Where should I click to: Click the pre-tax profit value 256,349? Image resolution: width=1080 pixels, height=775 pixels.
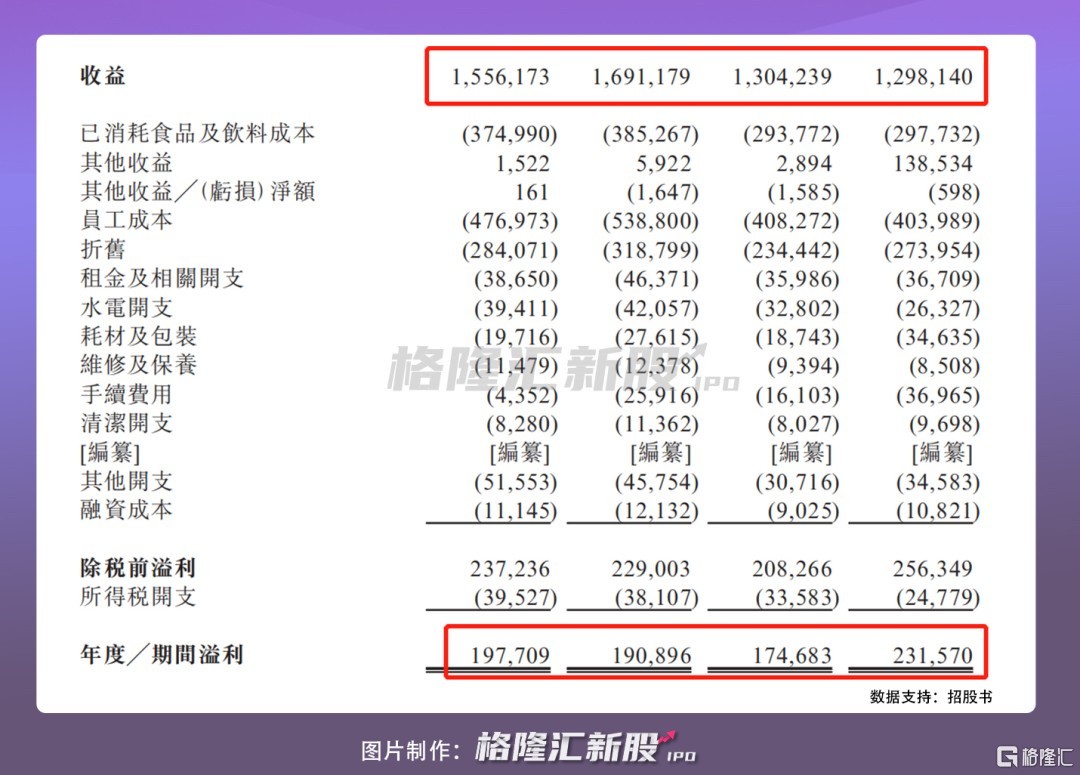tap(933, 569)
